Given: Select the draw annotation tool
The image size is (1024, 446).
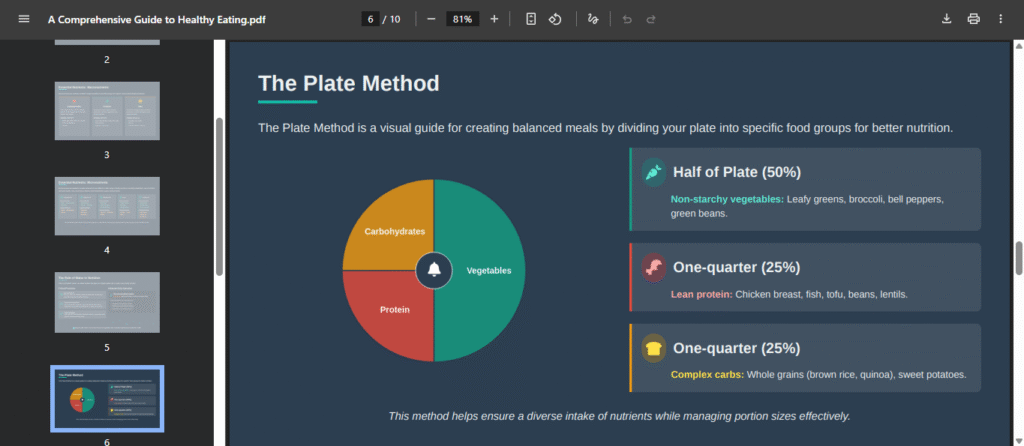Looking at the screenshot, I should 594,19.
